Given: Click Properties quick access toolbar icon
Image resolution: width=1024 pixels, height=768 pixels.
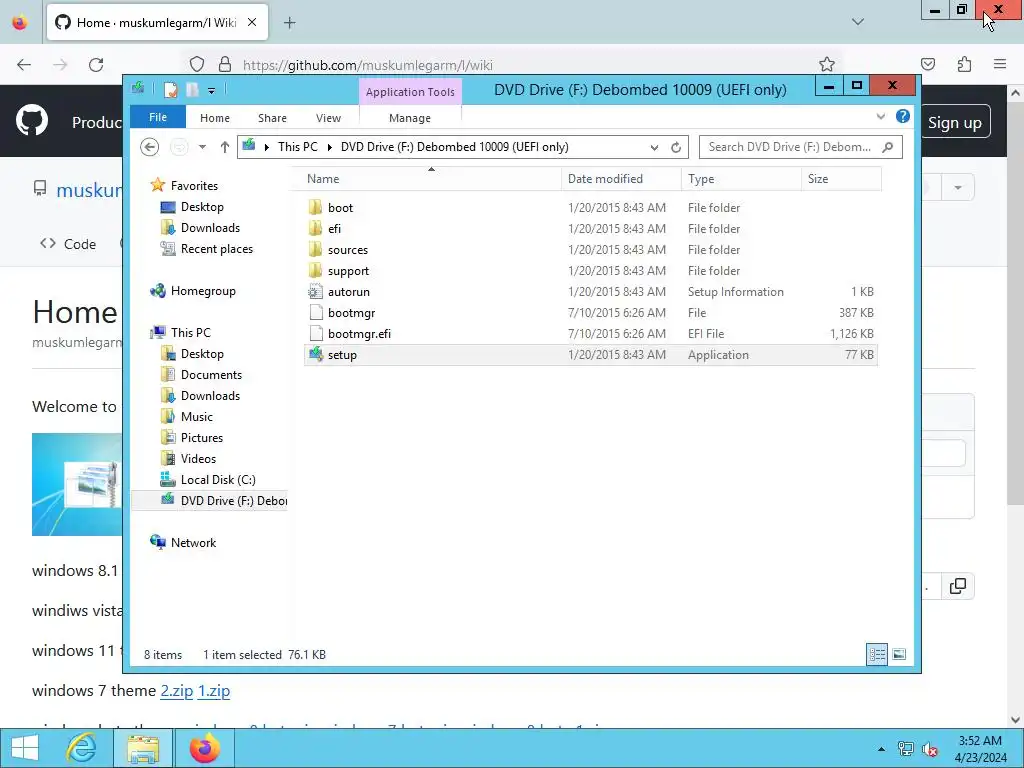Looking at the screenshot, I should coord(170,89).
